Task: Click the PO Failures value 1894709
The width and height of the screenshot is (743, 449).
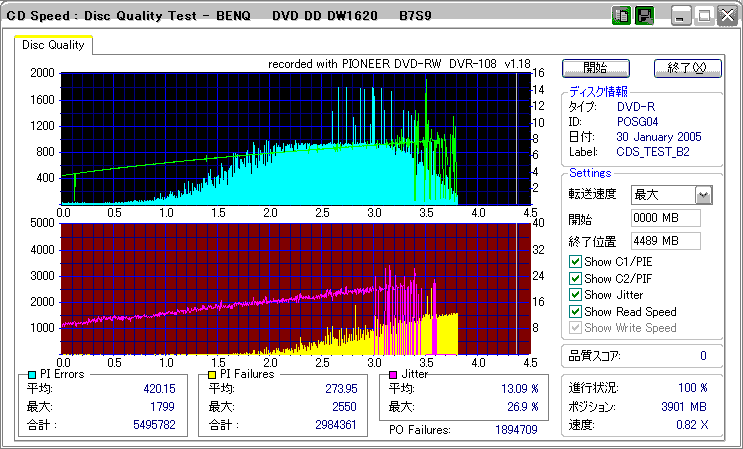Action: 516,430
